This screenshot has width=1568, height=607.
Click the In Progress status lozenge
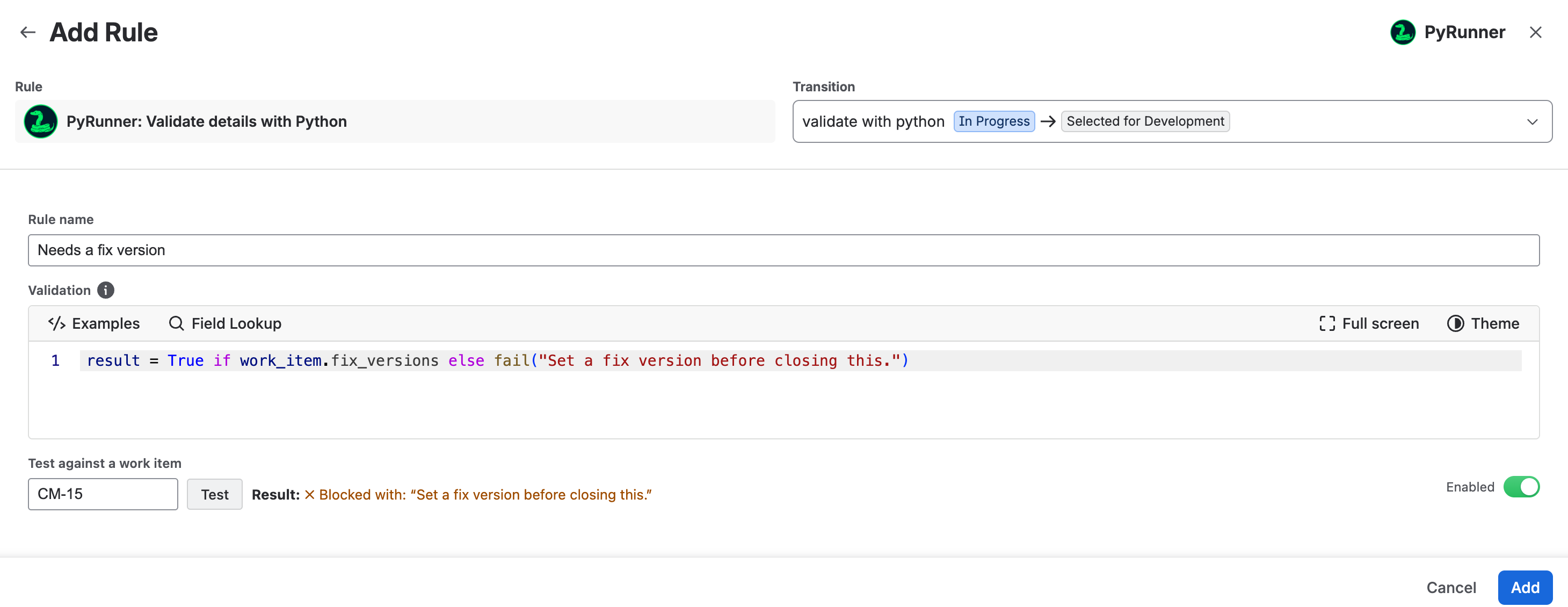[x=994, y=121]
